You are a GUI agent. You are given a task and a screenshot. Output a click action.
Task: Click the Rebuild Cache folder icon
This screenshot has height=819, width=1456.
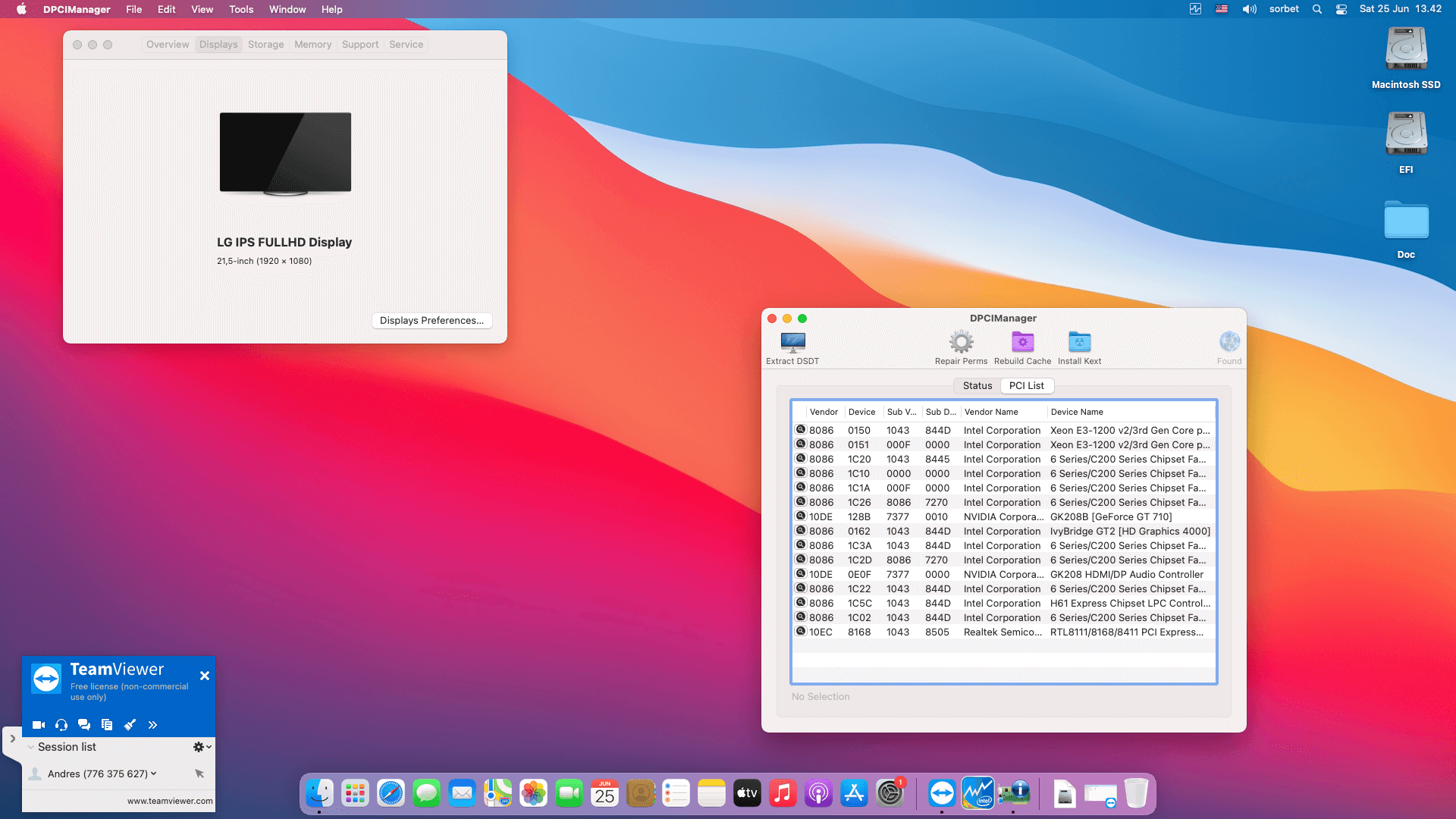point(1022,343)
